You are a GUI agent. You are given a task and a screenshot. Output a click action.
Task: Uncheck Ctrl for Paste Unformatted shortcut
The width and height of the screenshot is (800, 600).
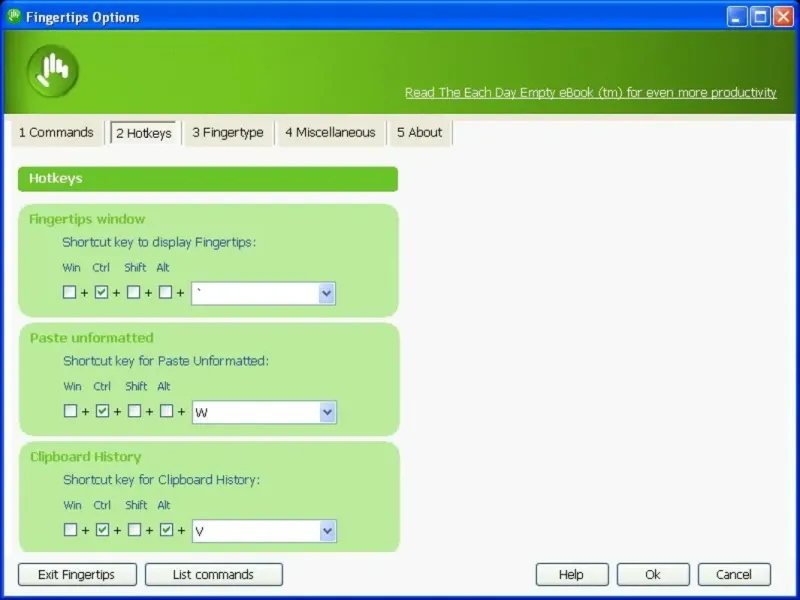(x=102, y=411)
